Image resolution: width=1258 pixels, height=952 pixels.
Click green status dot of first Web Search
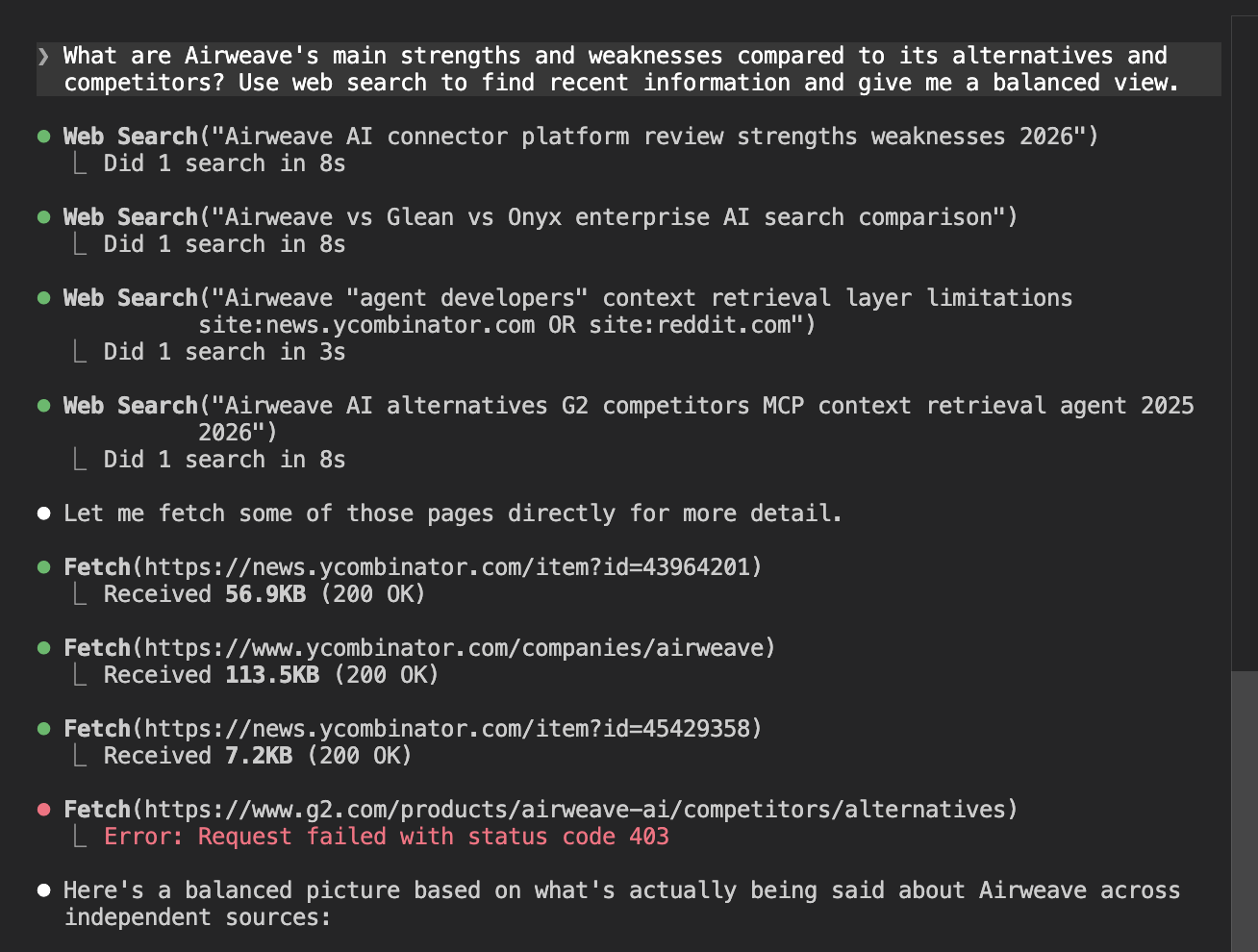(x=43, y=137)
